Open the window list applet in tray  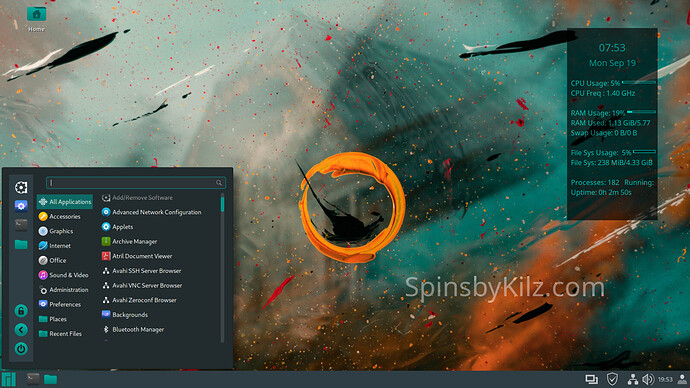pyautogui.click(x=591, y=379)
